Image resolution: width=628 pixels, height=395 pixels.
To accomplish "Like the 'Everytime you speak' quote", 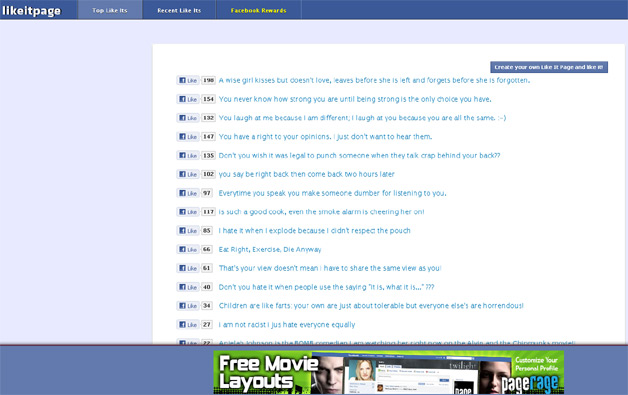I will 188,193.
